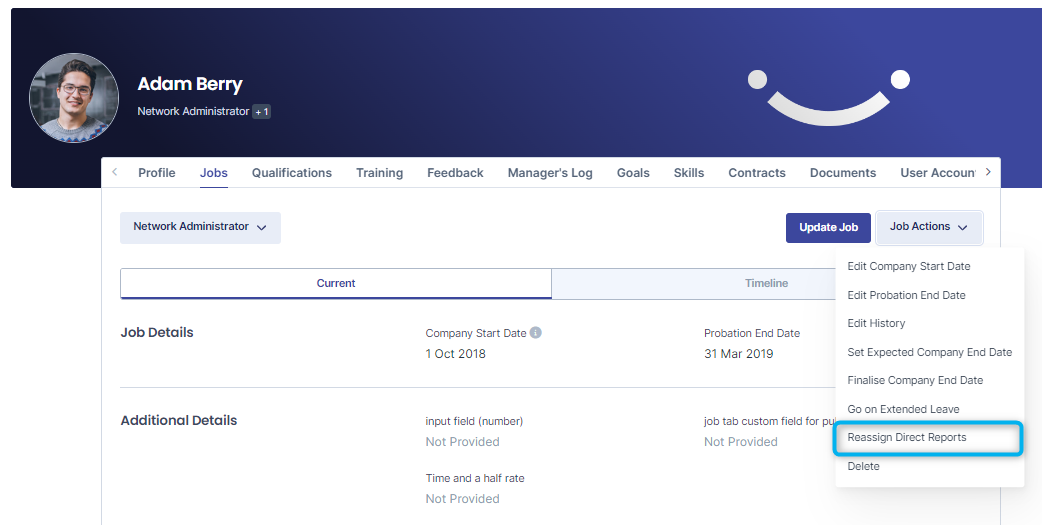Click the input field (number) label
The width and height of the screenshot is (1042, 525).
[x=474, y=421]
